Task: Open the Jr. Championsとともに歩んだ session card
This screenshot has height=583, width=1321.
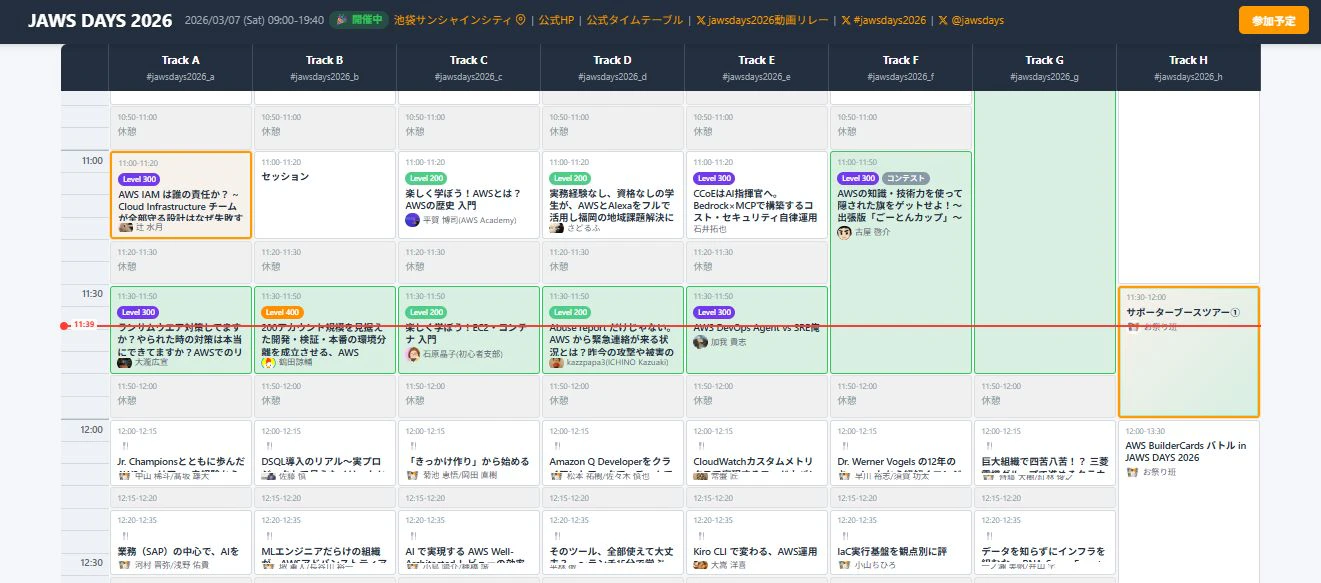Action: (x=181, y=453)
